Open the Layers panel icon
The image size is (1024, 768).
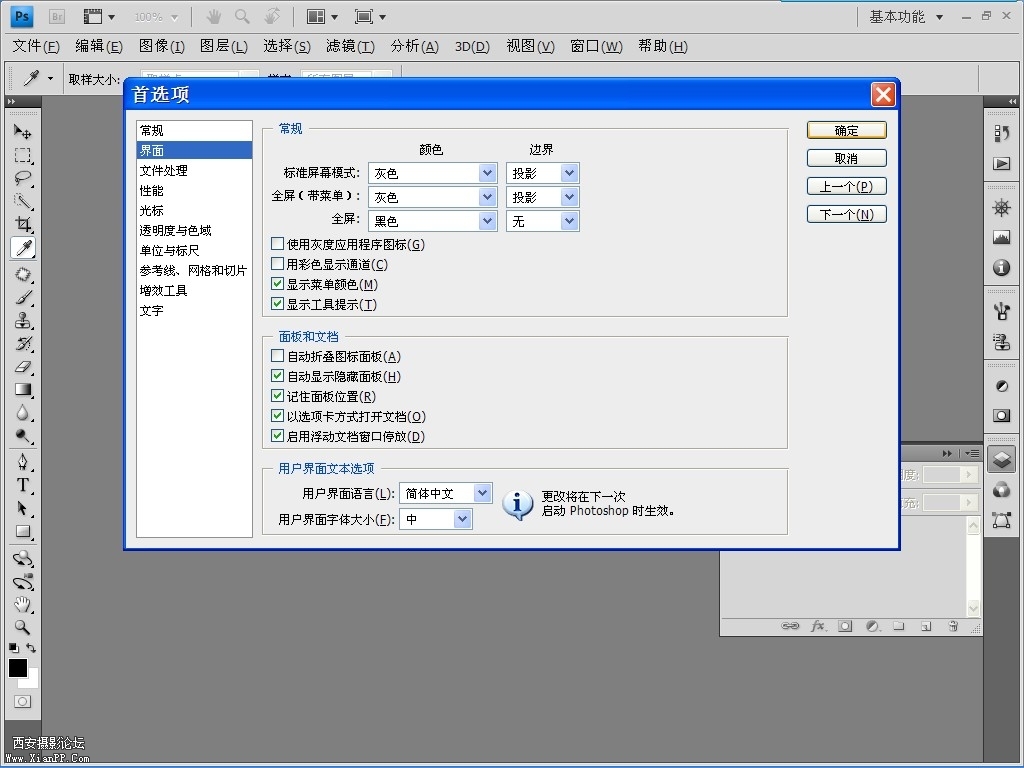click(1001, 459)
